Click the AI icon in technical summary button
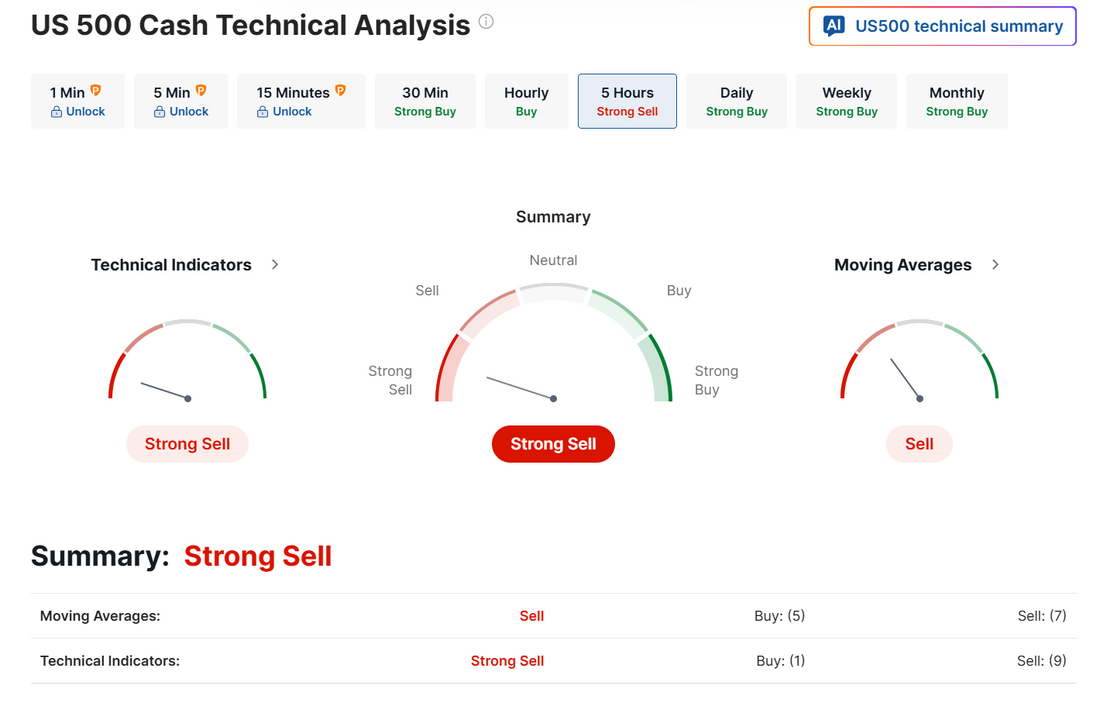The width and height of the screenshot is (1100, 706). pyautogui.click(x=834, y=27)
